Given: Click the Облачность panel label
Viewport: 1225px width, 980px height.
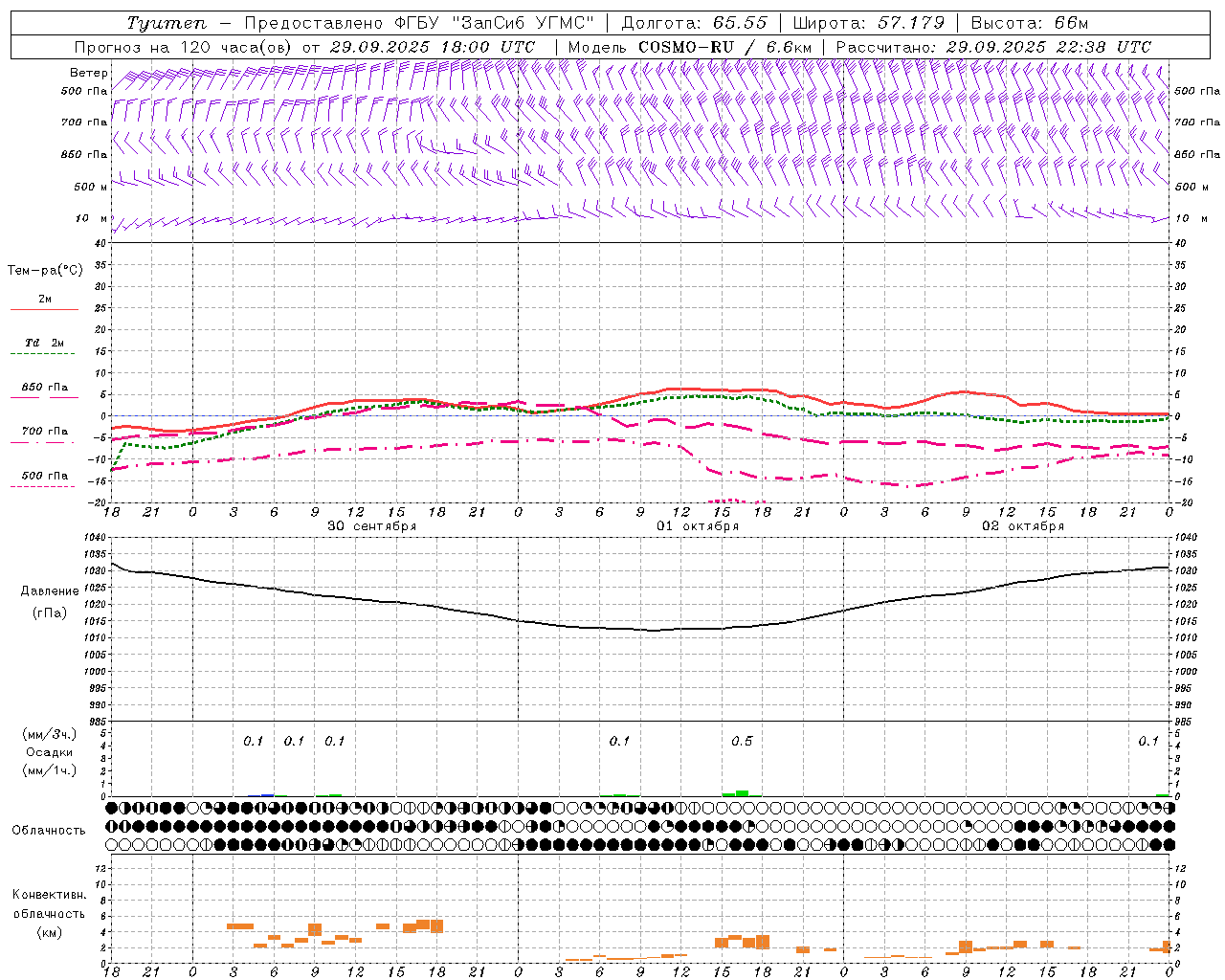Looking at the screenshot, I should 49,830.
